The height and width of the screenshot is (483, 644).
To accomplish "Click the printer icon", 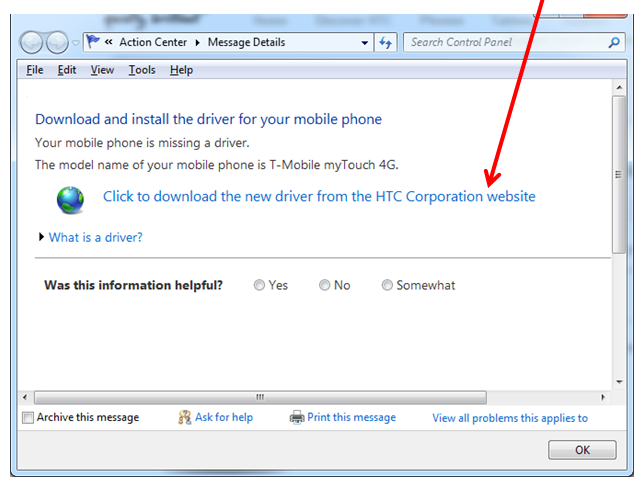I will tap(297, 418).
